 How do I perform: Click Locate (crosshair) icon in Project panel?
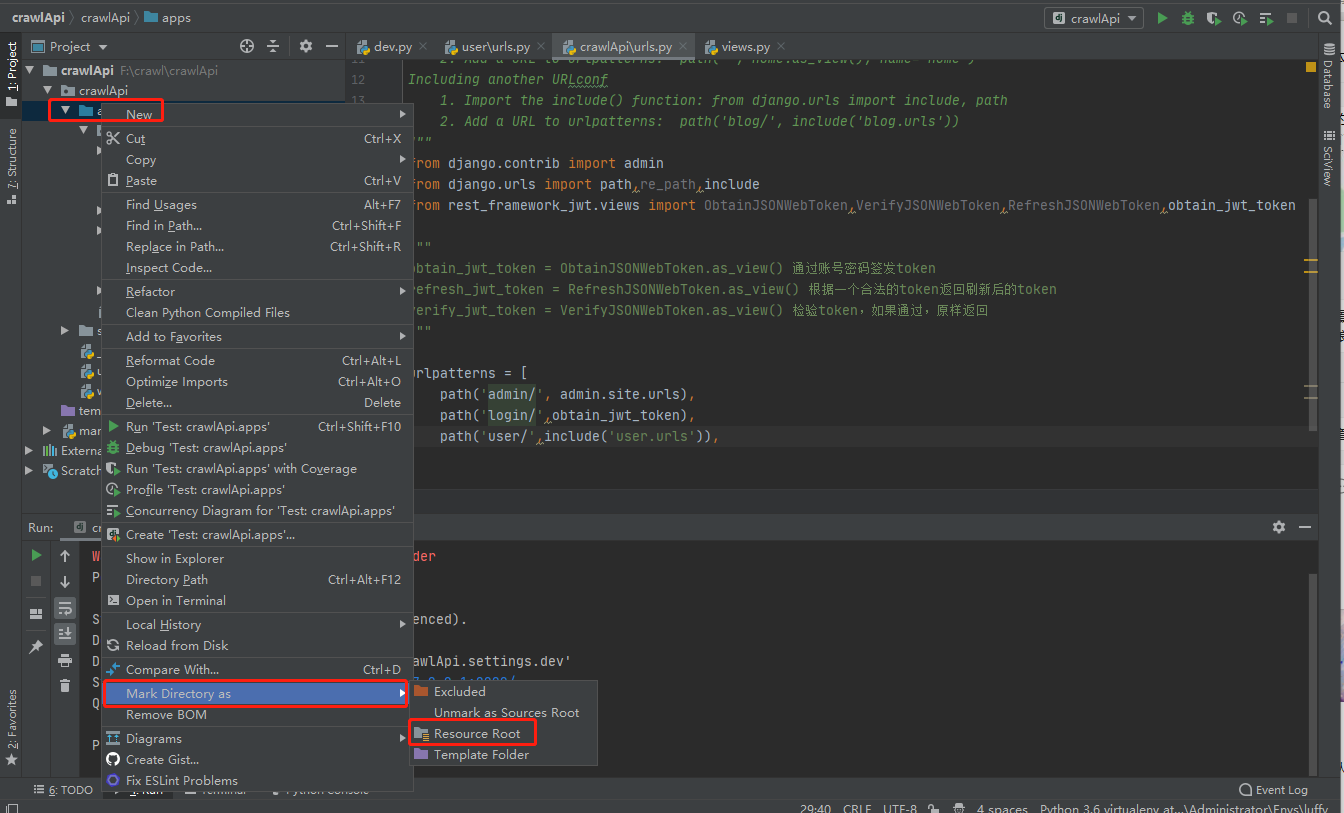click(247, 46)
